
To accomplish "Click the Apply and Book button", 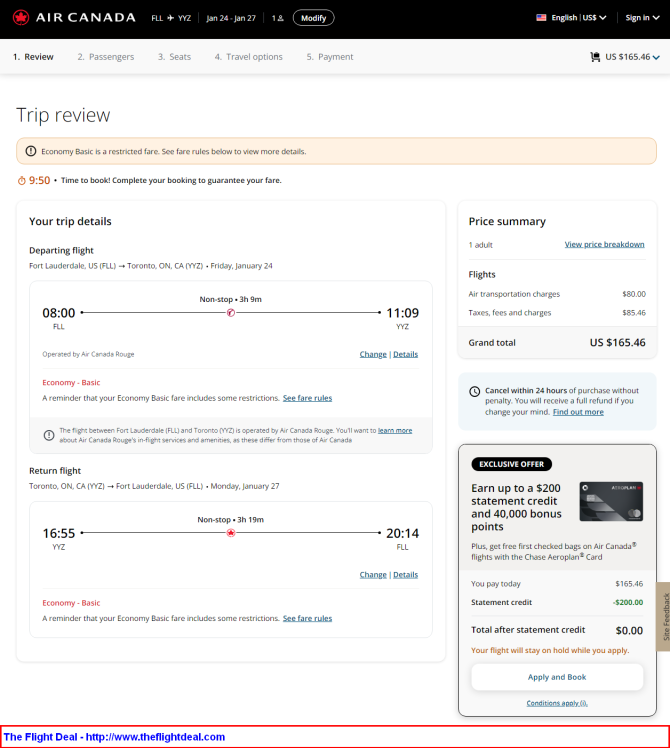I will [557, 677].
